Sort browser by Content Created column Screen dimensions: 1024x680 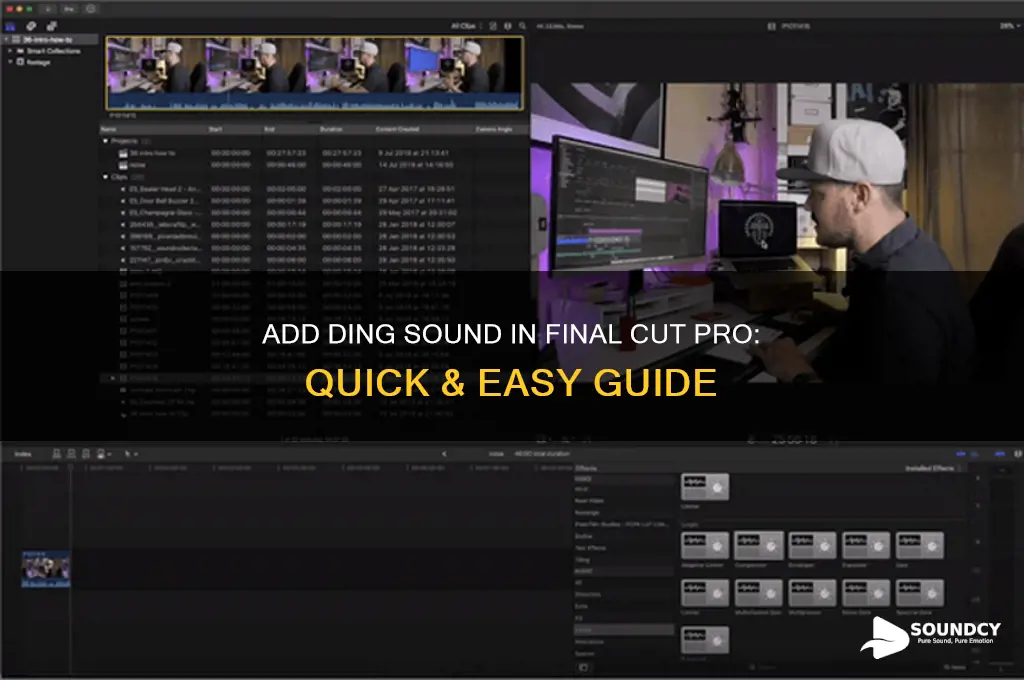tap(397, 129)
